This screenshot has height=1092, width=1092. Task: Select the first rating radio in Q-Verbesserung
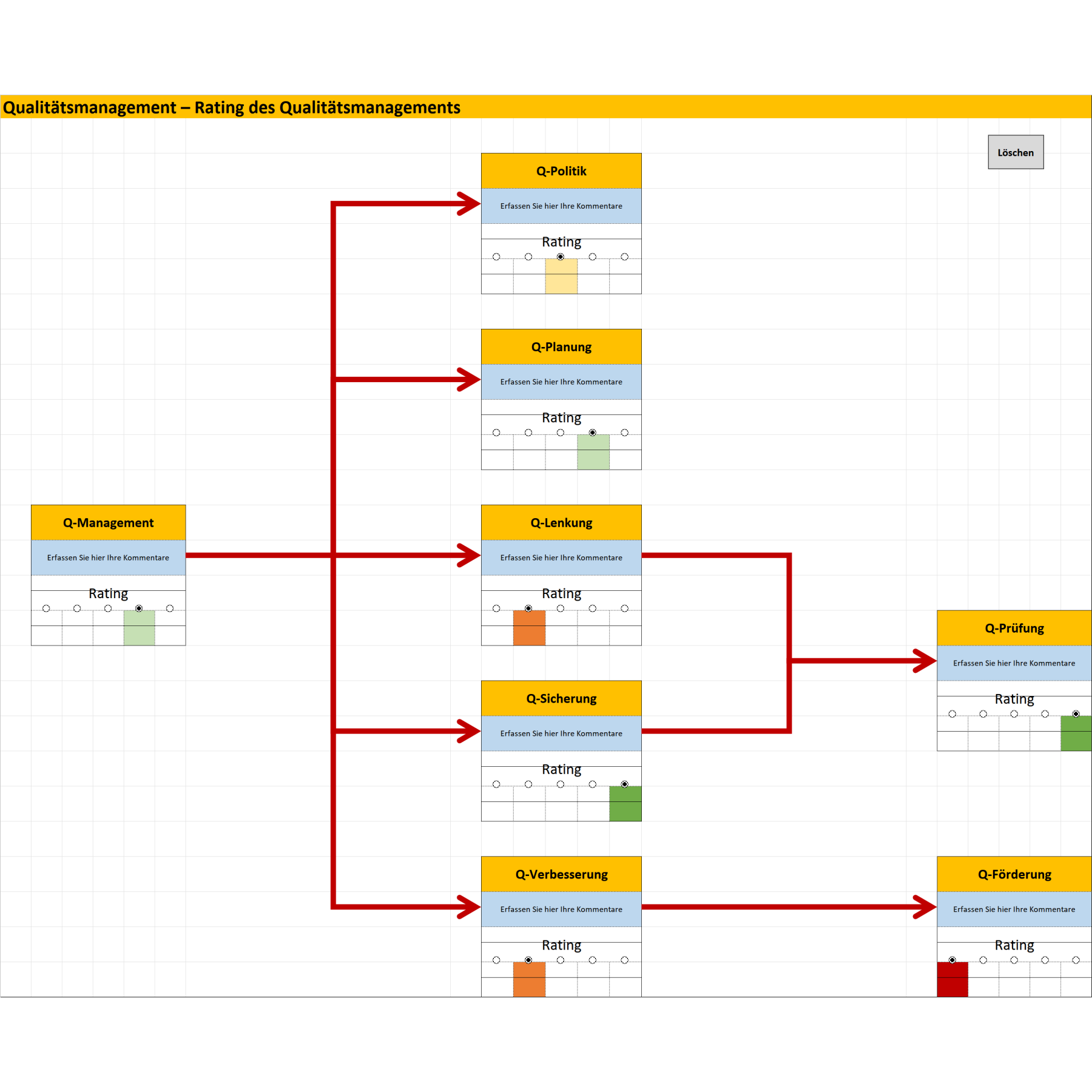point(496,960)
